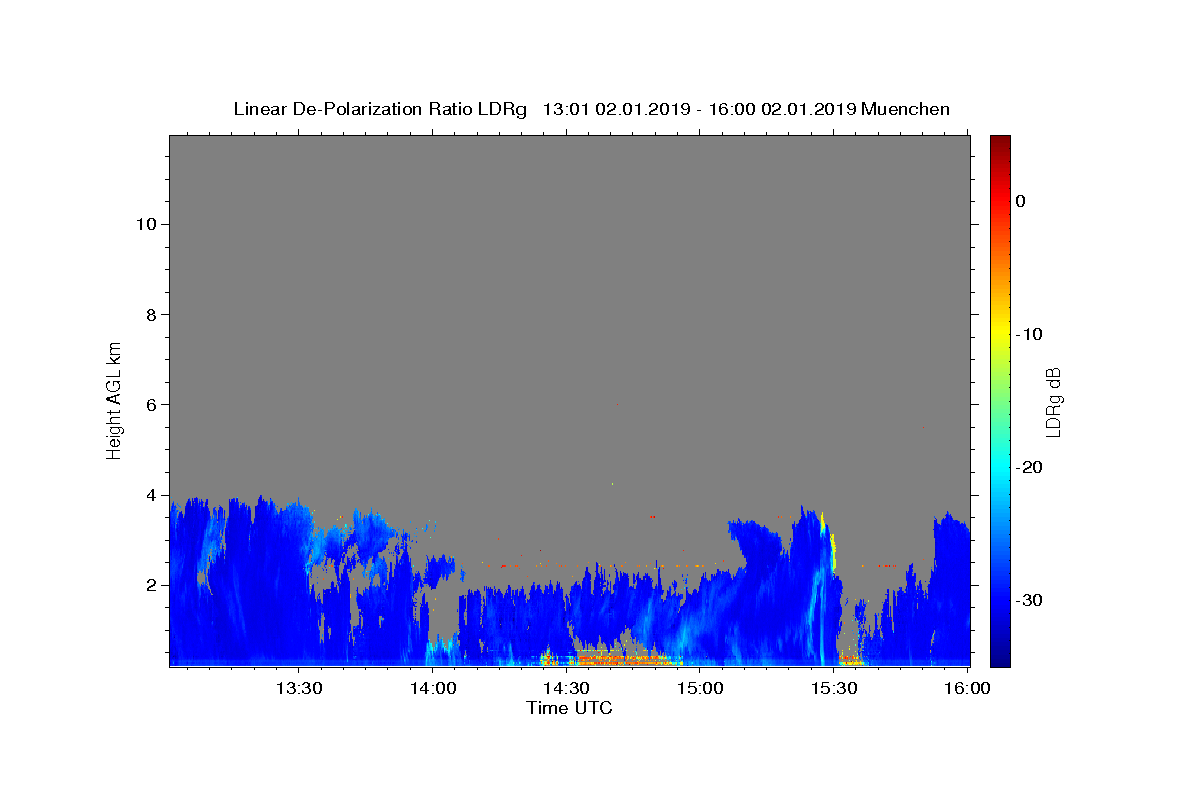Click the start time '13:01 02.01.2019' in title
The height and width of the screenshot is (800, 1200).
pos(615,109)
